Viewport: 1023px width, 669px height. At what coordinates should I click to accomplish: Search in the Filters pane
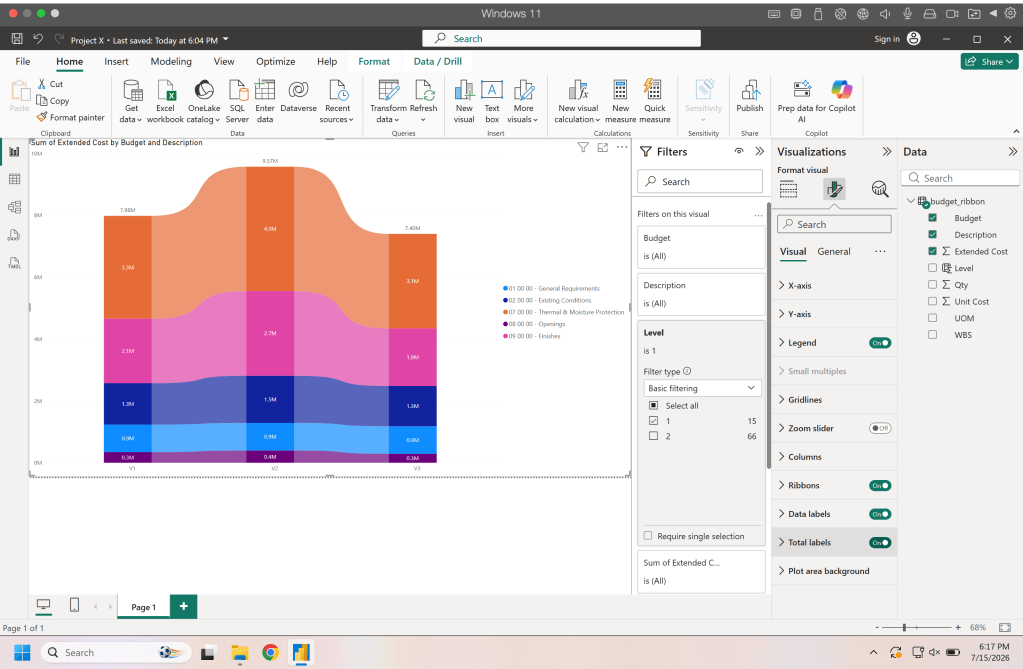point(700,181)
